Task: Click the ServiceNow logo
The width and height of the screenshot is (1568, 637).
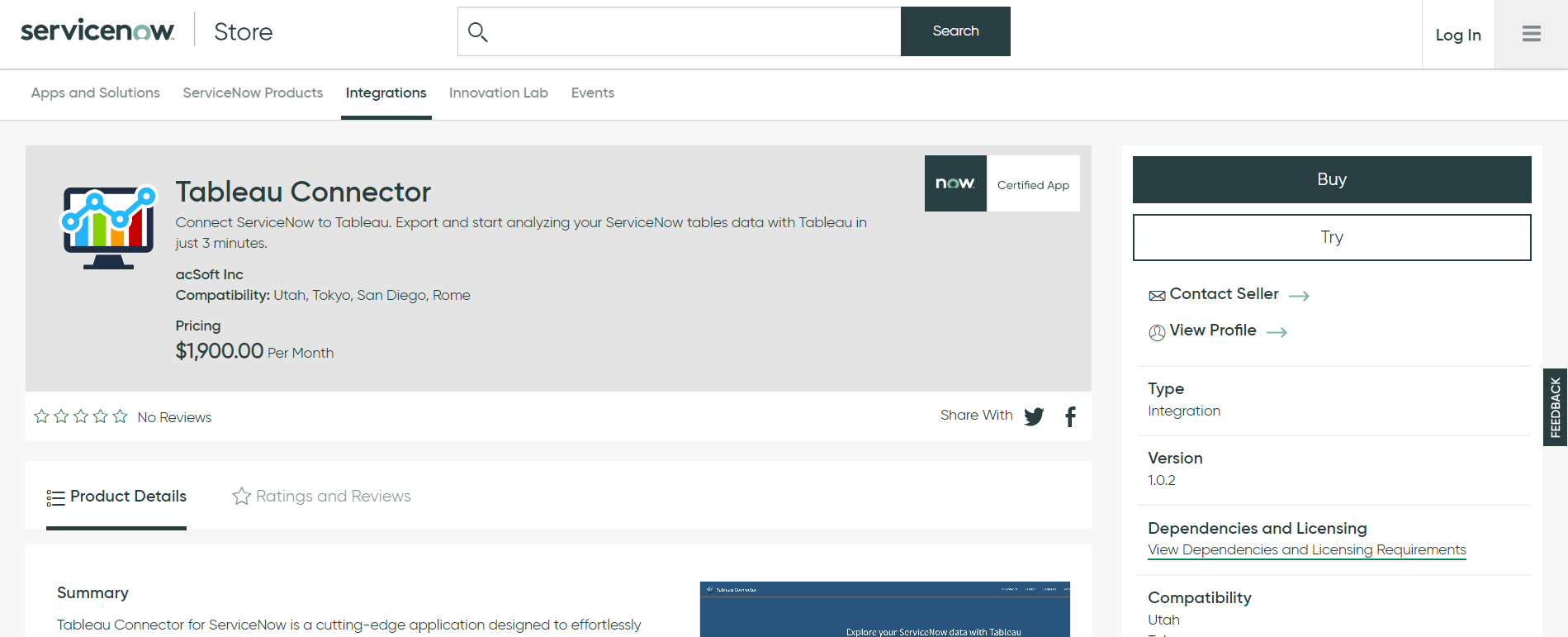Action: tap(97, 31)
